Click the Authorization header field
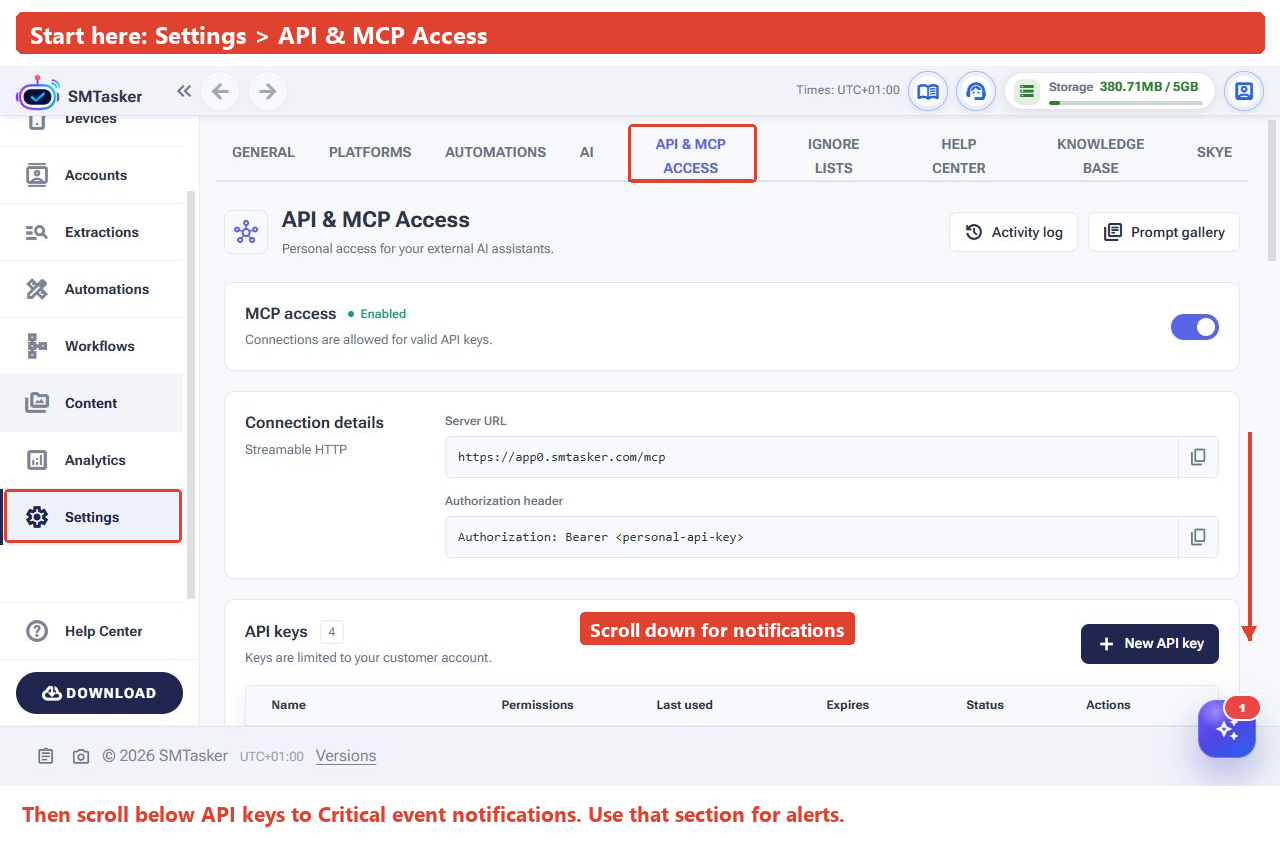The width and height of the screenshot is (1280, 850). [812, 537]
